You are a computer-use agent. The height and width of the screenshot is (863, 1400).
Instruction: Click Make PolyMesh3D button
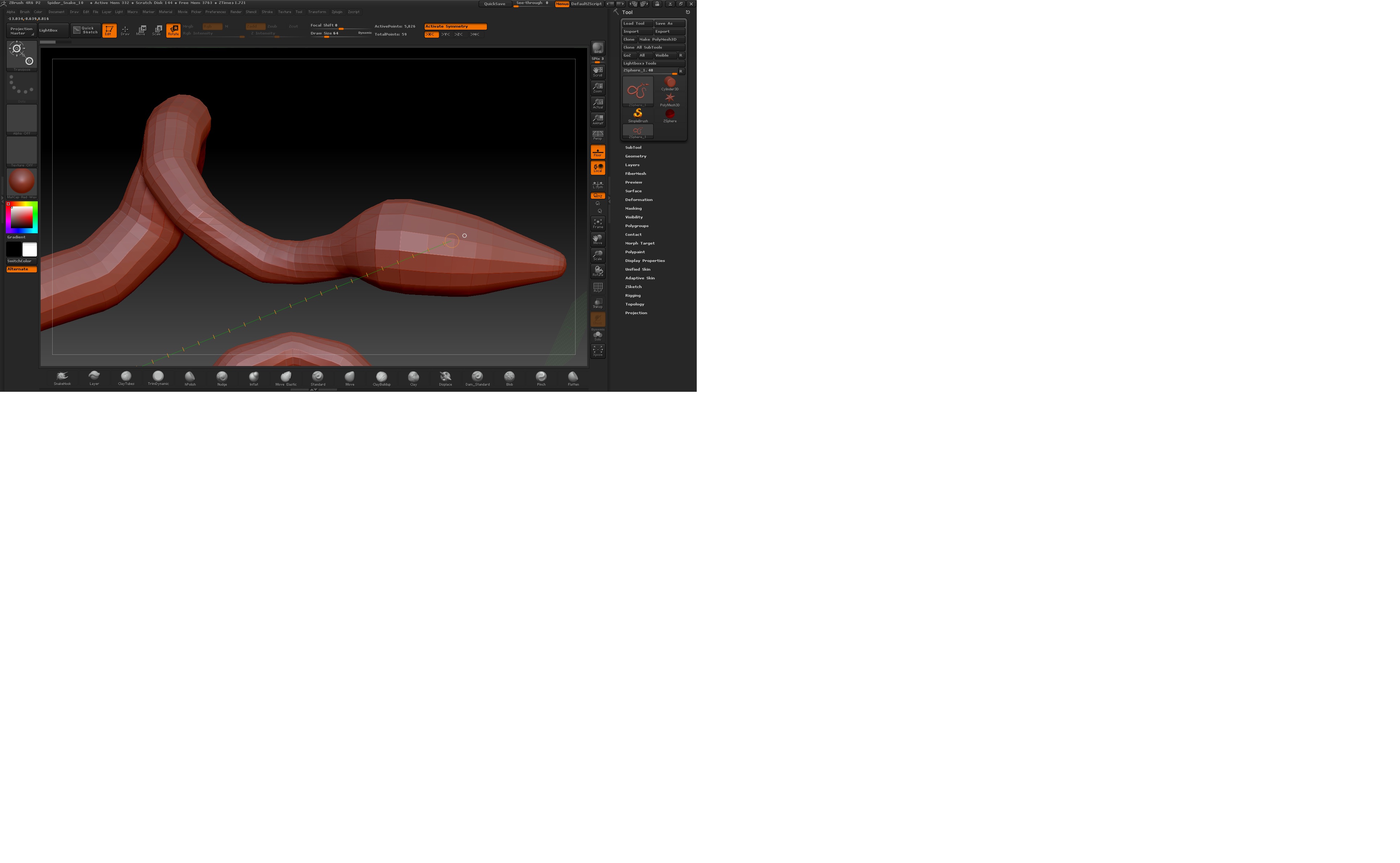661,40
